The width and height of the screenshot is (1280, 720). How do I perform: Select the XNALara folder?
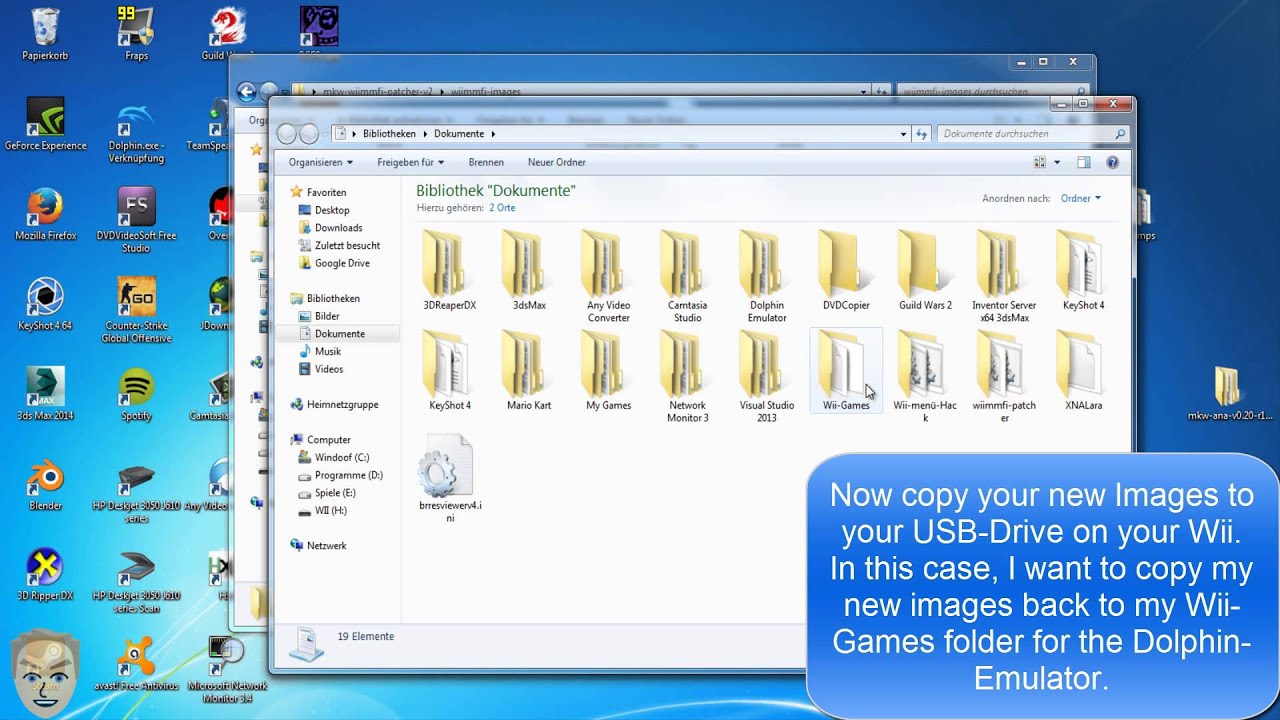pyautogui.click(x=1084, y=370)
